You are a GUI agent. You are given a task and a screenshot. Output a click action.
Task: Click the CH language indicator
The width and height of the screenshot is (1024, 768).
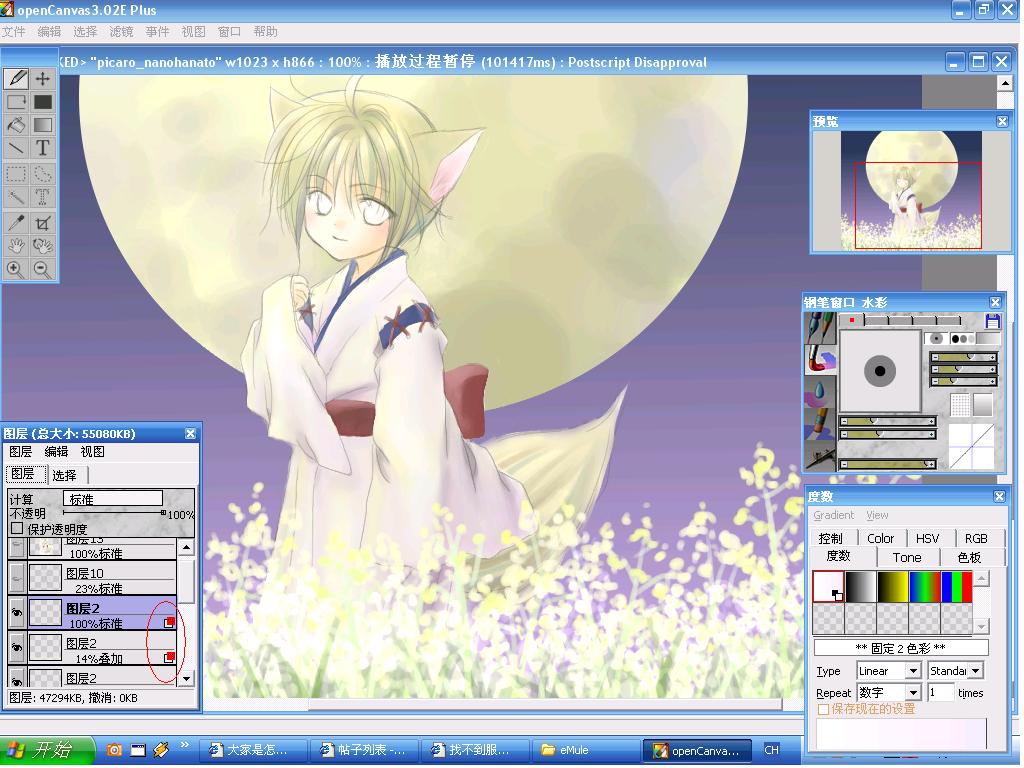[771, 750]
